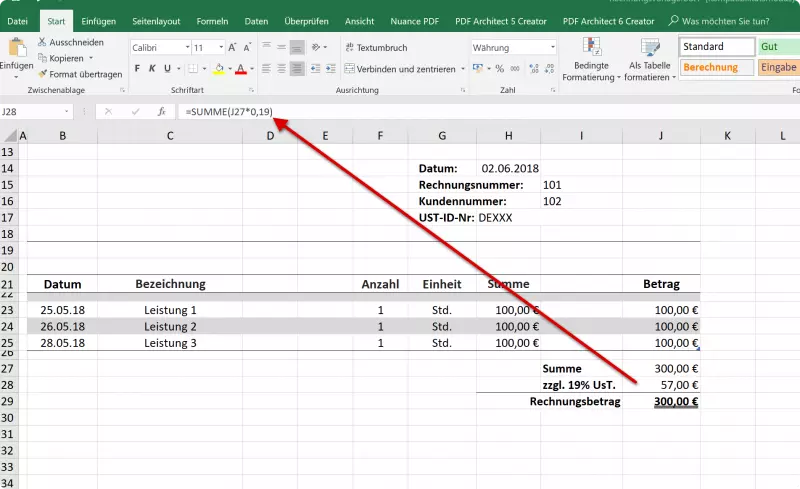Click the text orientation icon
800x489 pixels.
pos(316,47)
